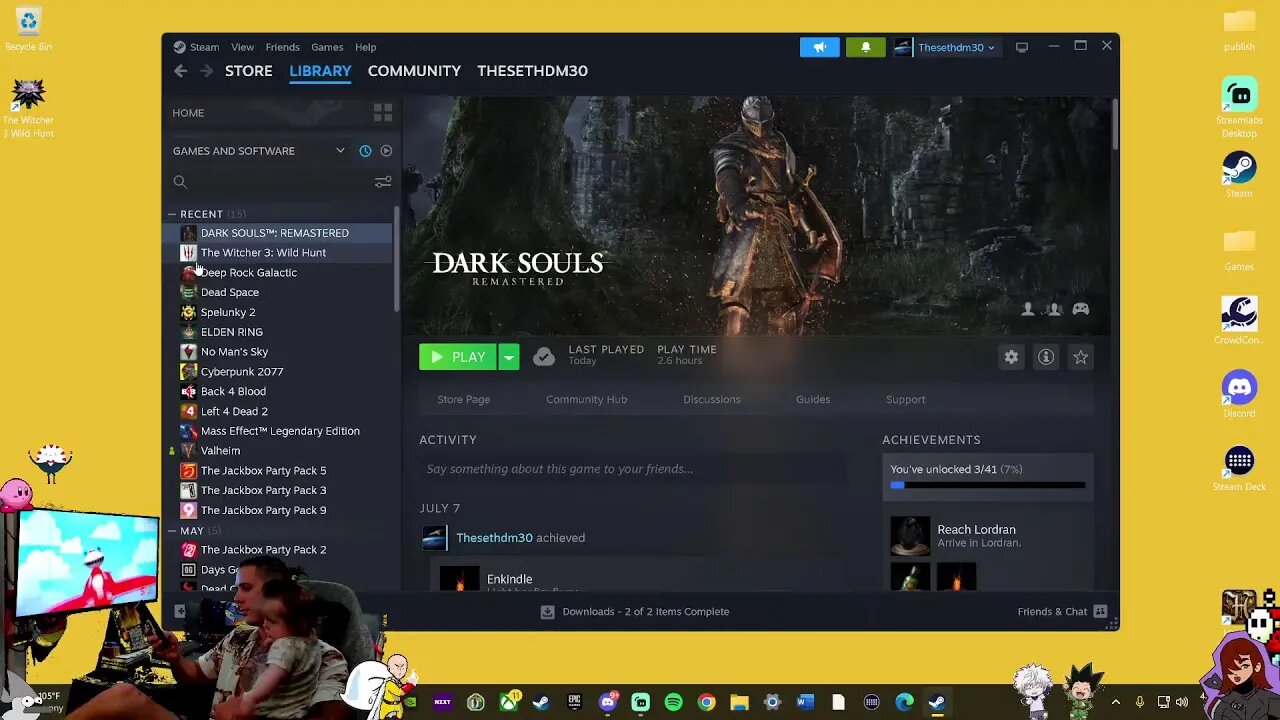The image size is (1280, 720).
Task: Switch to the COMMUNITY section
Action: 414,71
